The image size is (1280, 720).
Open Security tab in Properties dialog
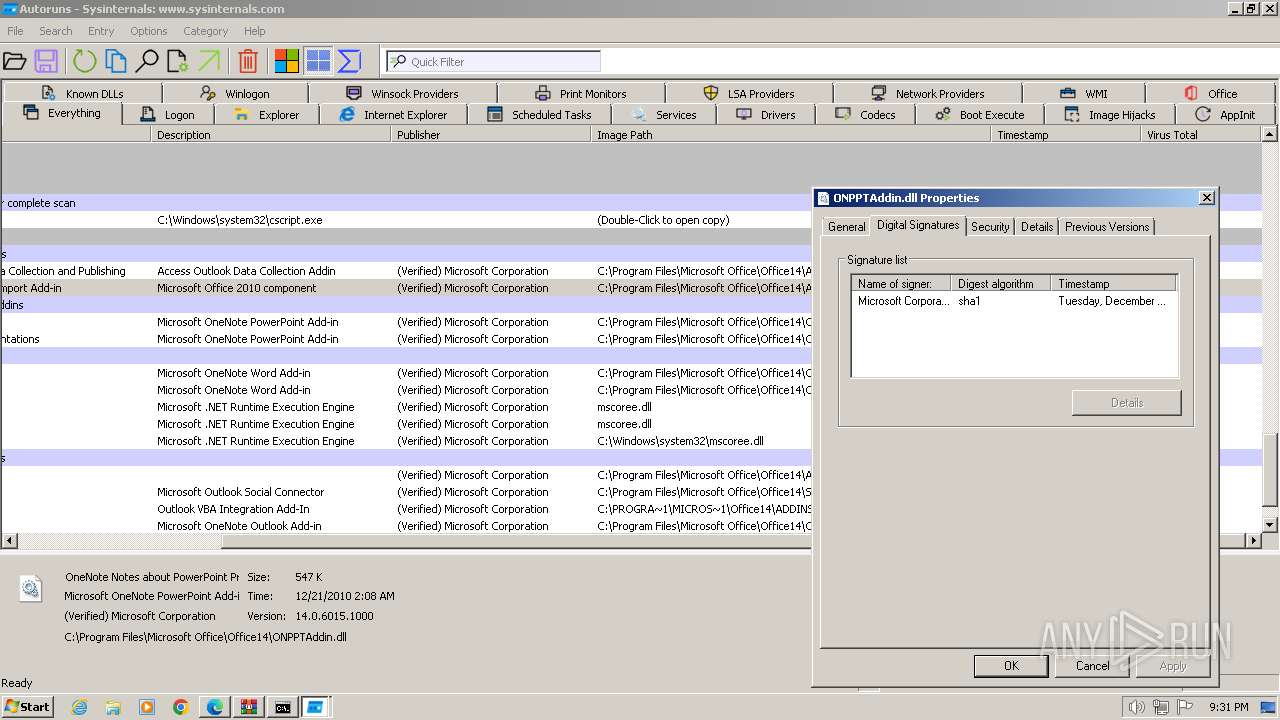[990, 227]
